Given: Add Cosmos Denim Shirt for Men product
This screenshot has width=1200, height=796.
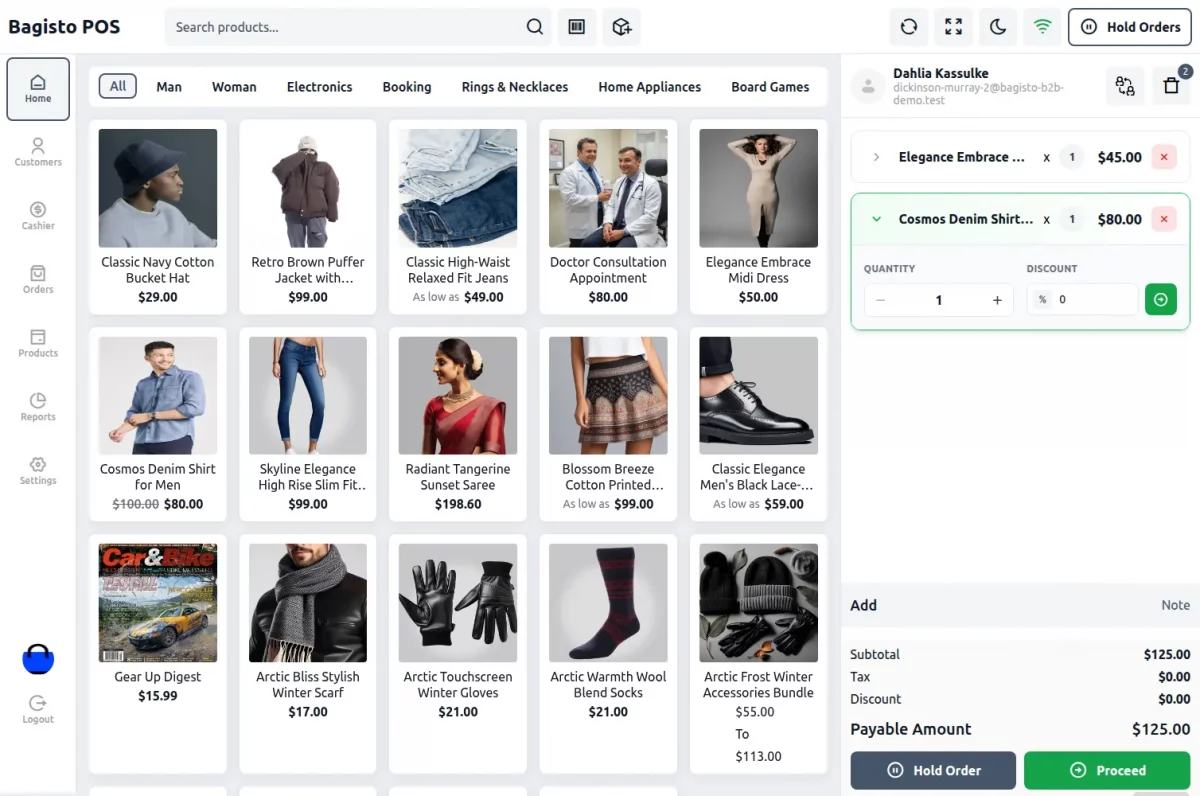Looking at the screenshot, I should pos(158,424).
